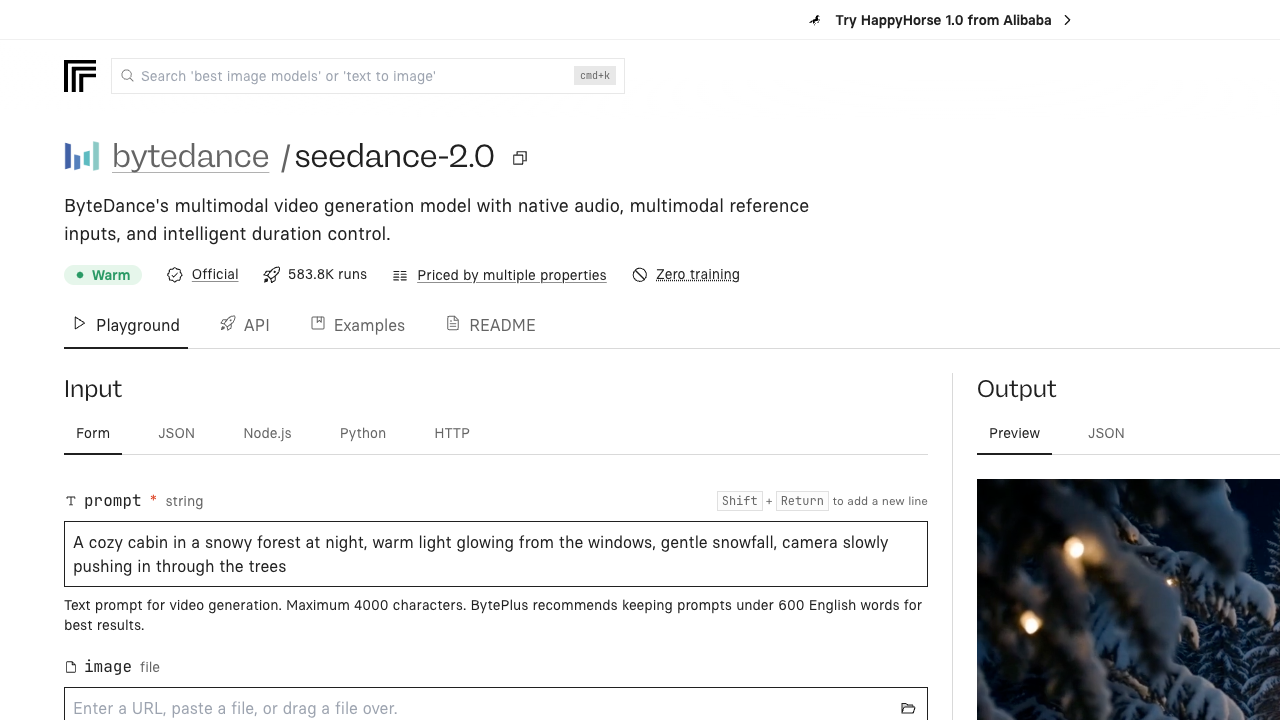
Task: Switch input view to JSON tab
Action: pos(177,433)
